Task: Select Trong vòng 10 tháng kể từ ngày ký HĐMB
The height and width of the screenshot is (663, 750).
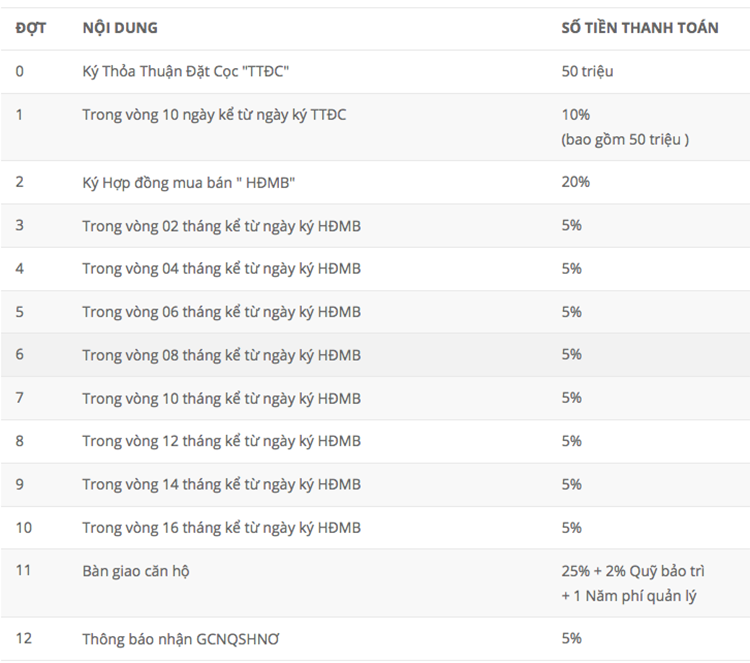Action: (x=221, y=398)
